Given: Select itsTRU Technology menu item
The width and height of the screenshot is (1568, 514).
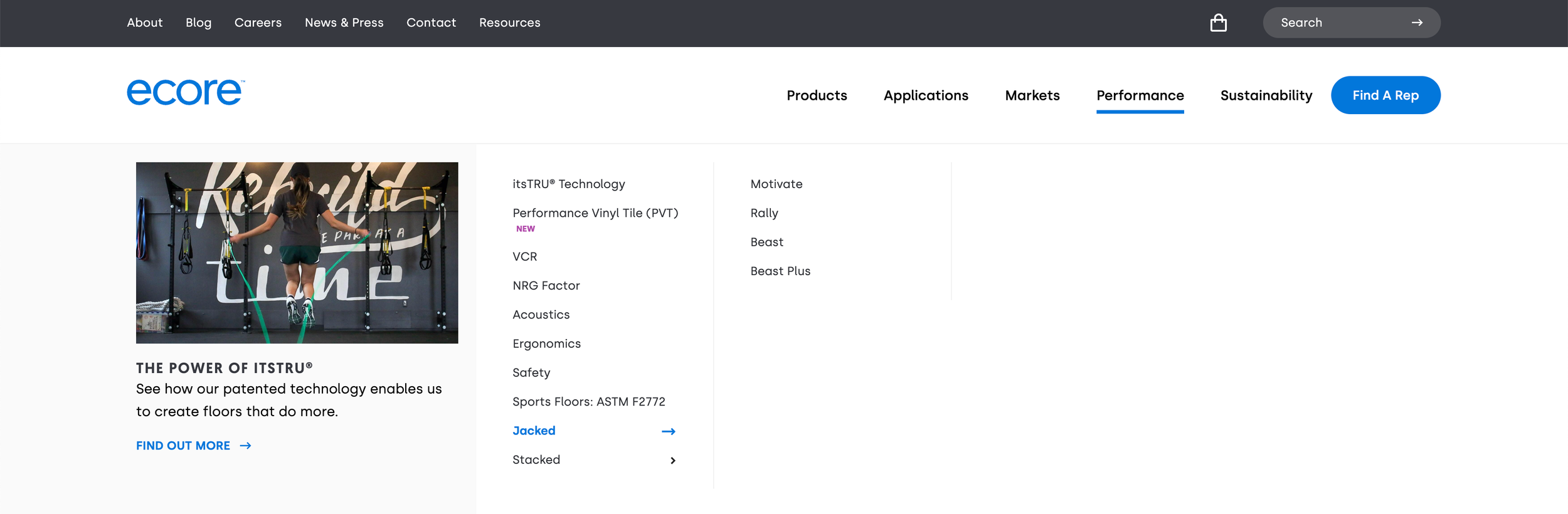Looking at the screenshot, I should (569, 184).
